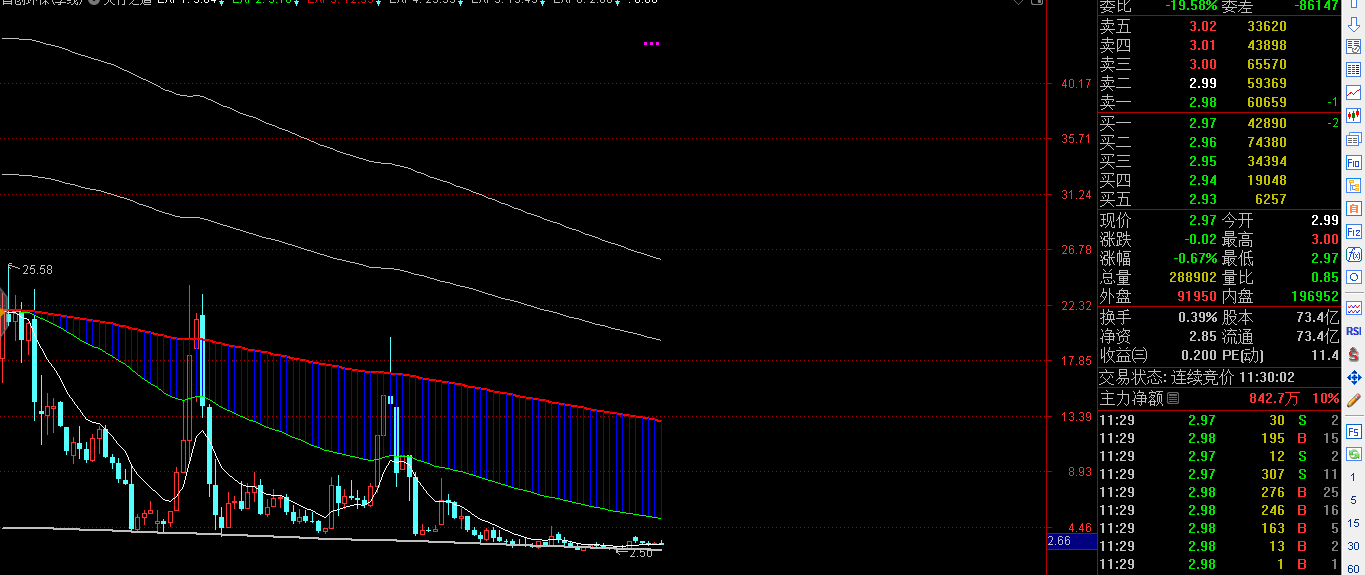Click the small list icon beside 主力净额
The image size is (1365, 575).
[x=1173, y=398]
